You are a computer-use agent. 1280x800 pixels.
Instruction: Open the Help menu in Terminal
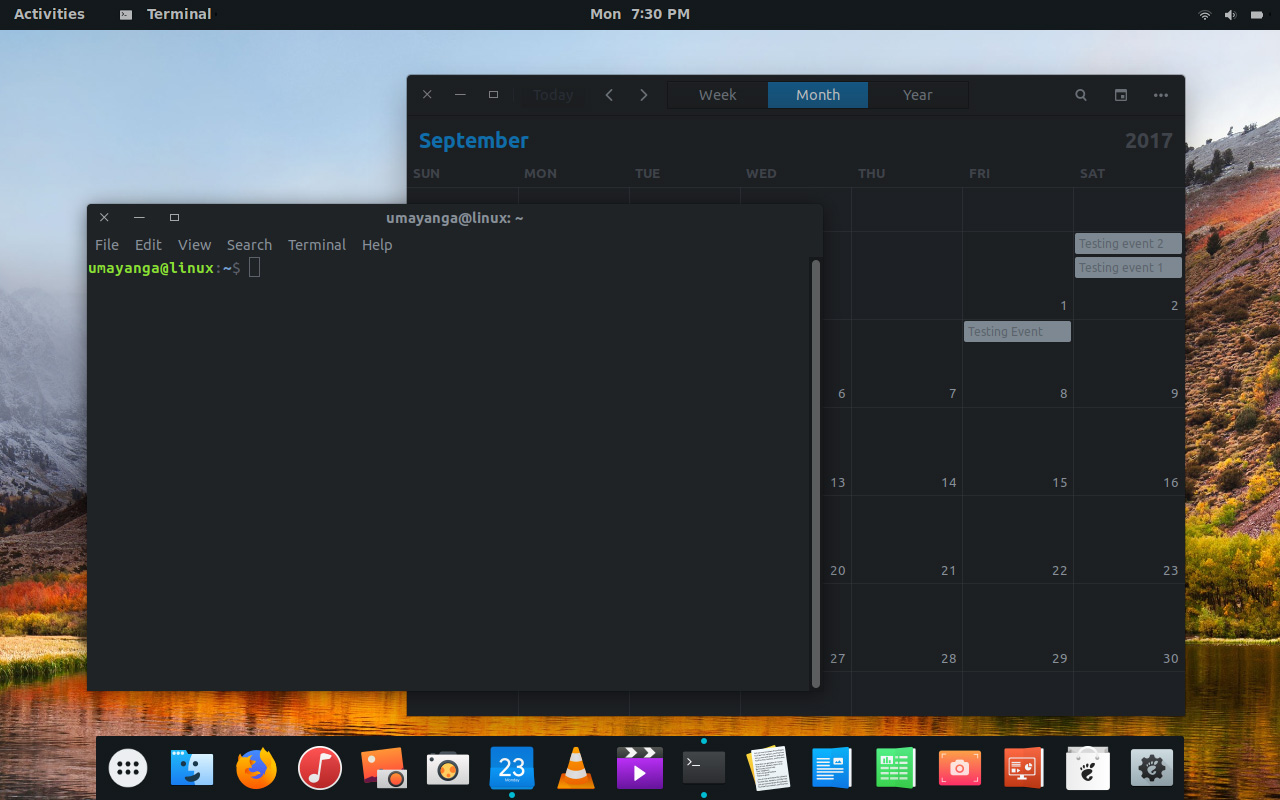tap(377, 245)
